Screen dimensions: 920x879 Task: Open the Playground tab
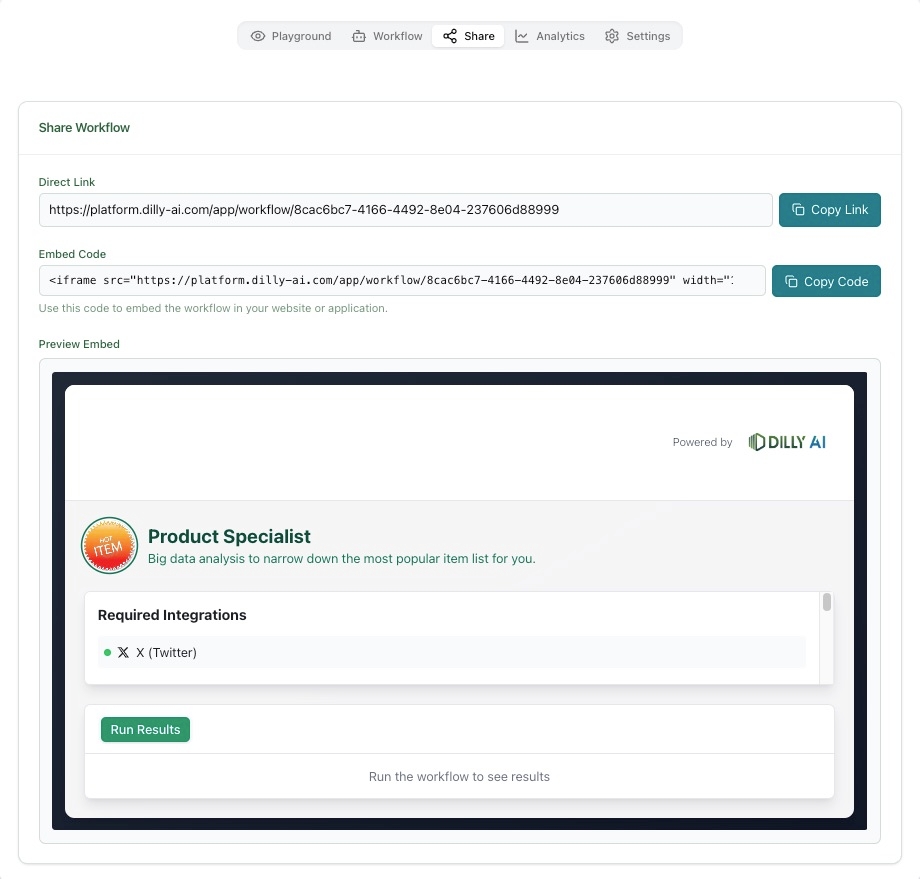click(x=291, y=36)
